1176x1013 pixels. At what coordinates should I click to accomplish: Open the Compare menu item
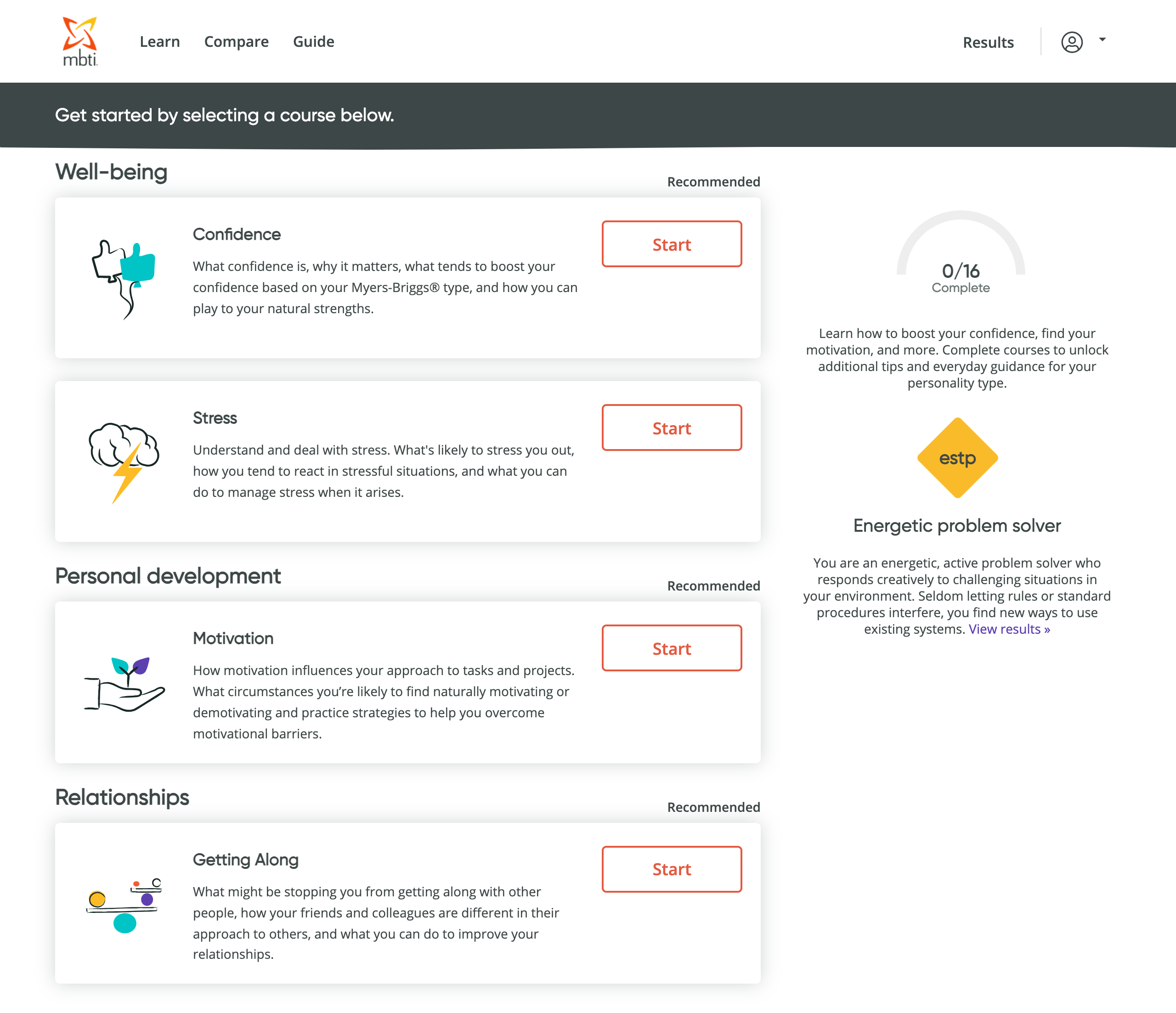(236, 41)
